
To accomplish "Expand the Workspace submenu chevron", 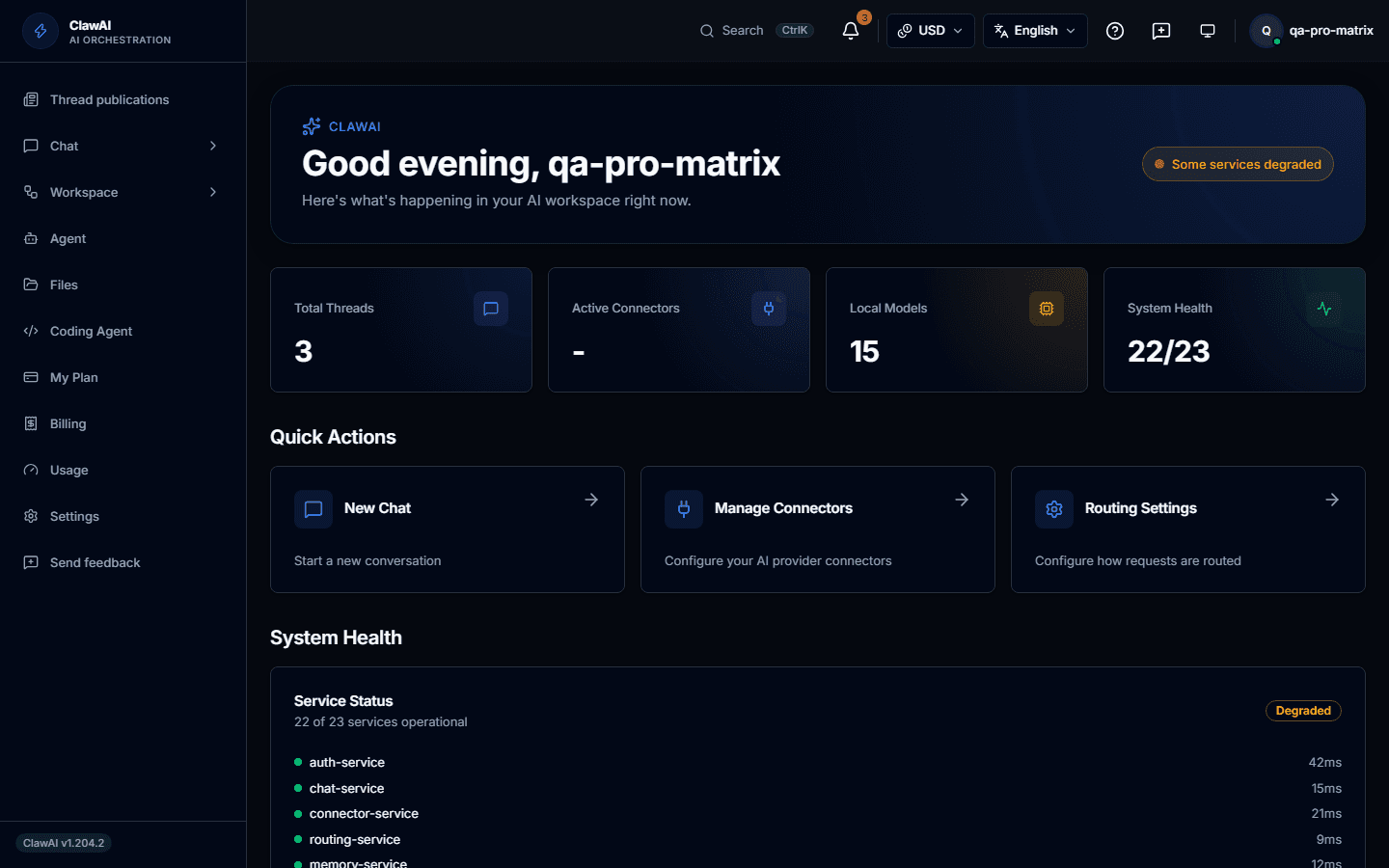I will coord(213,192).
